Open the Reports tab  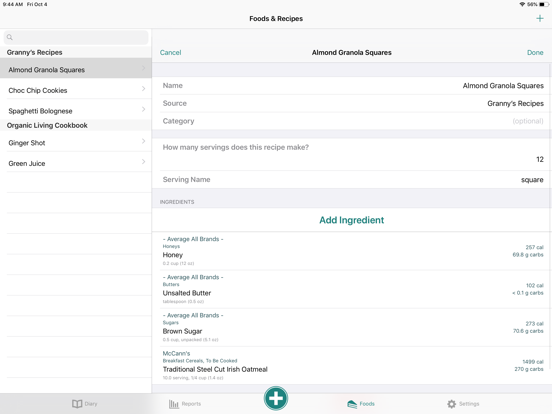point(185,404)
